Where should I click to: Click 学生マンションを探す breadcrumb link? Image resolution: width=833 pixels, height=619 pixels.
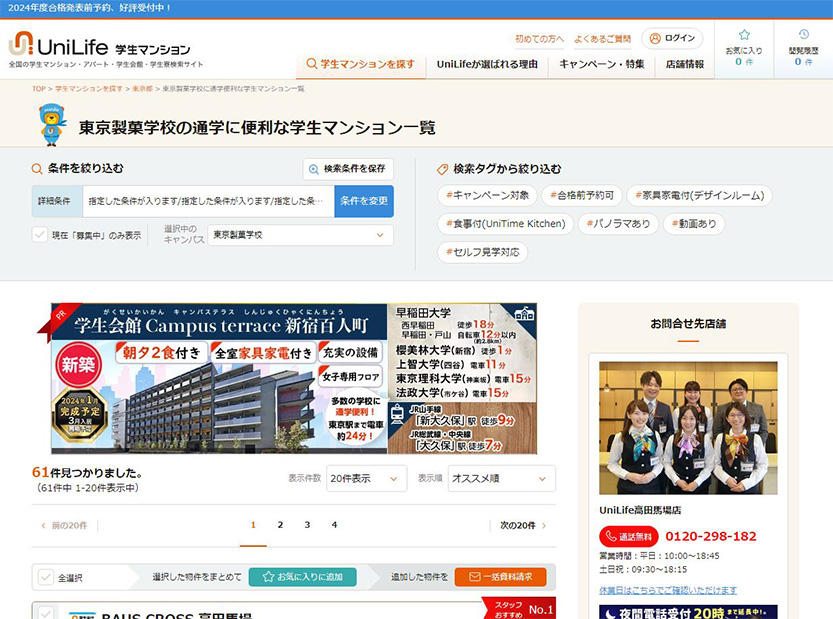(89, 89)
